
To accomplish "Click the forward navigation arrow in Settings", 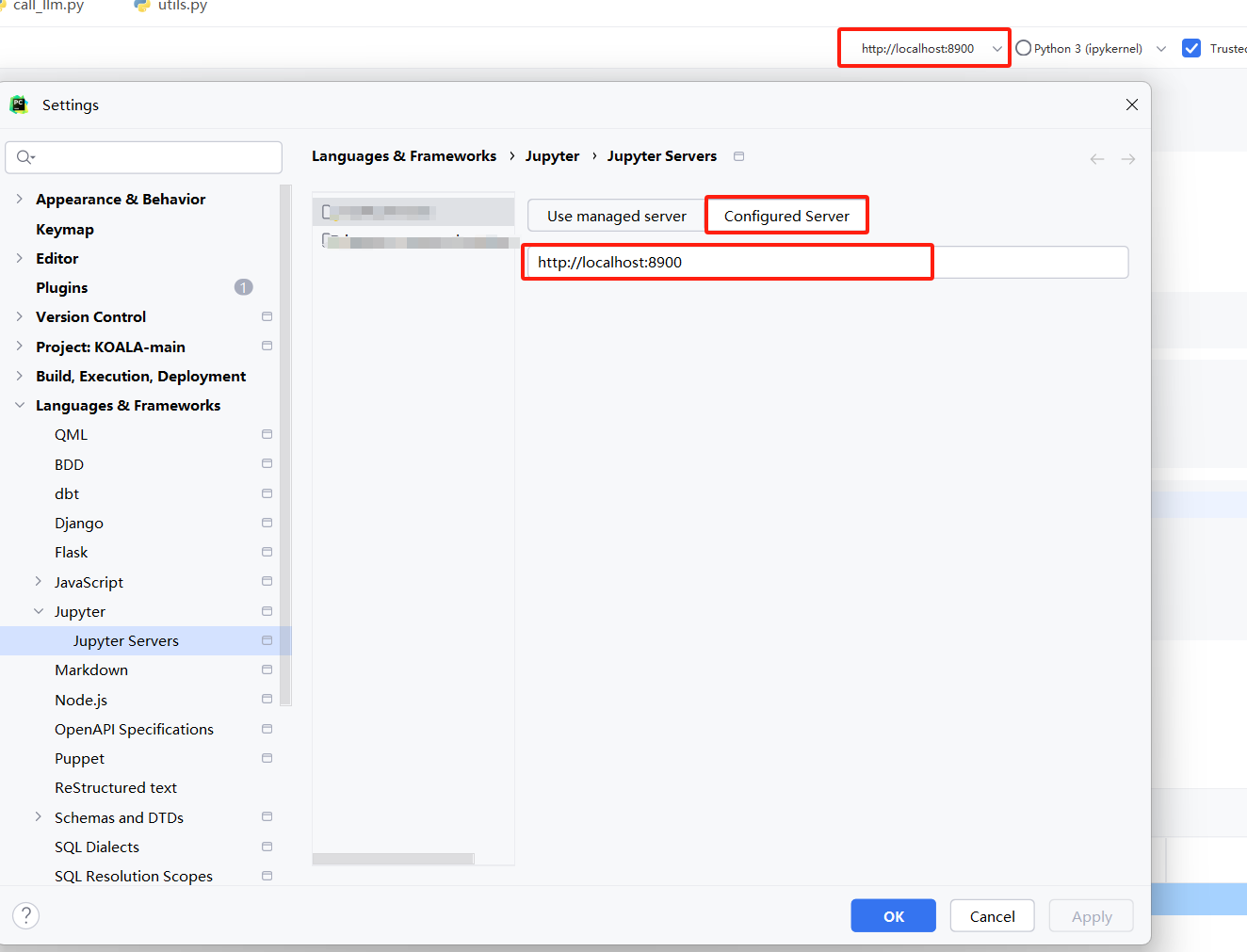I will click(x=1128, y=159).
